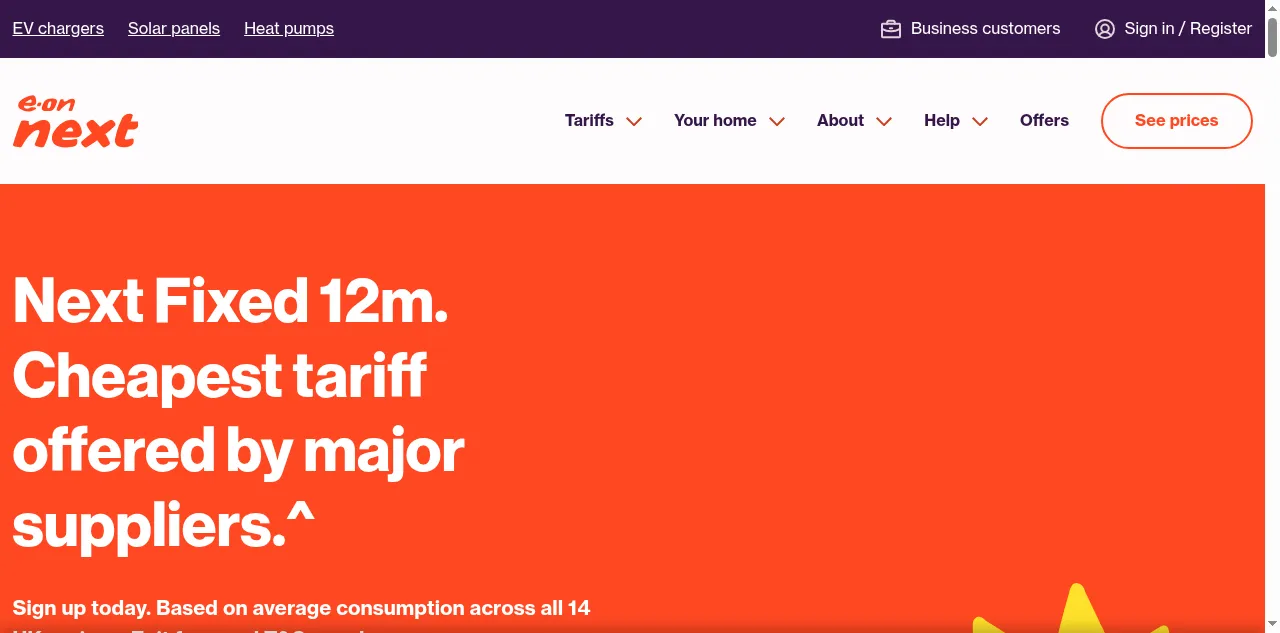
Task: Open the Help menu item
Action: pos(942,120)
